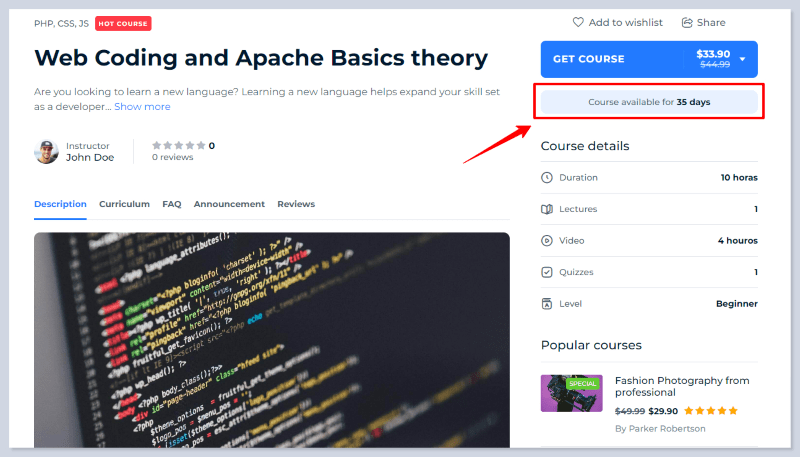Switch to the Curriculum tab
The image size is (800, 457).
[x=124, y=204]
